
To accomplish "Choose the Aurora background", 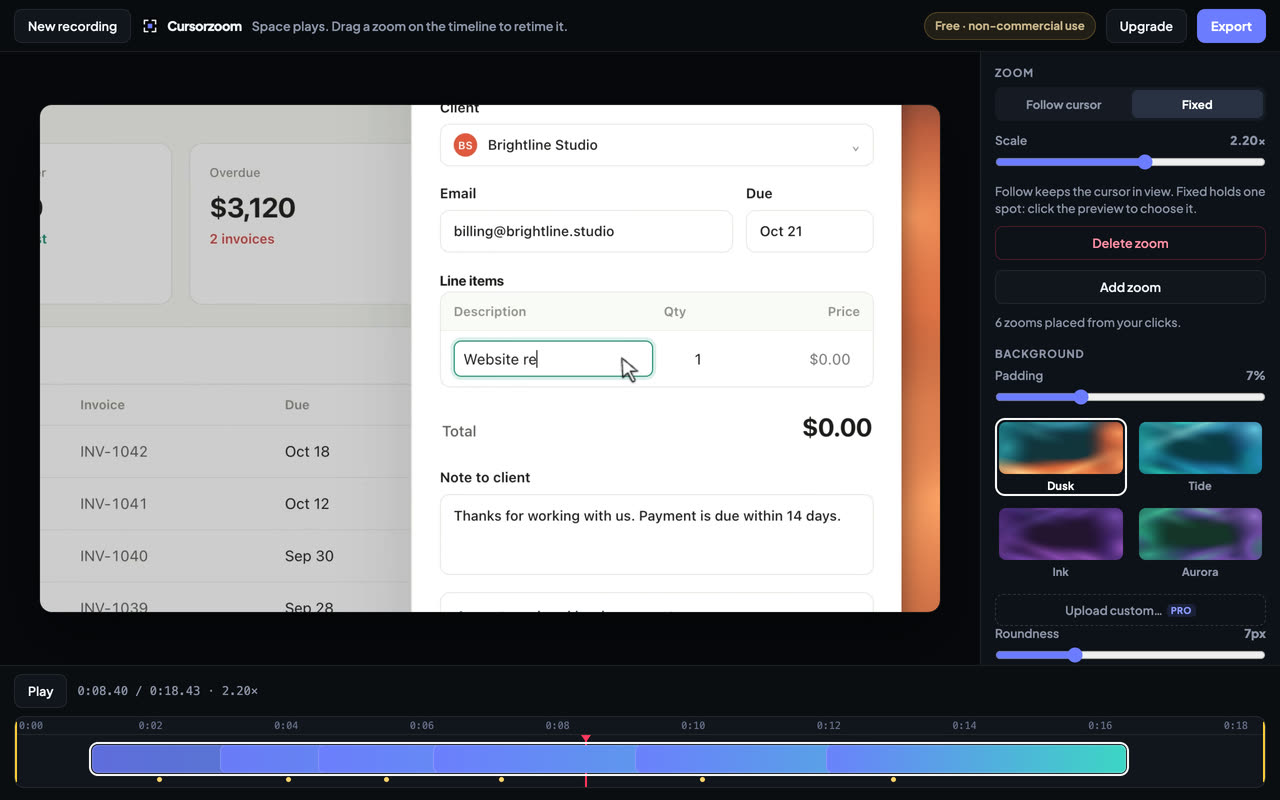I will coord(1200,543).
